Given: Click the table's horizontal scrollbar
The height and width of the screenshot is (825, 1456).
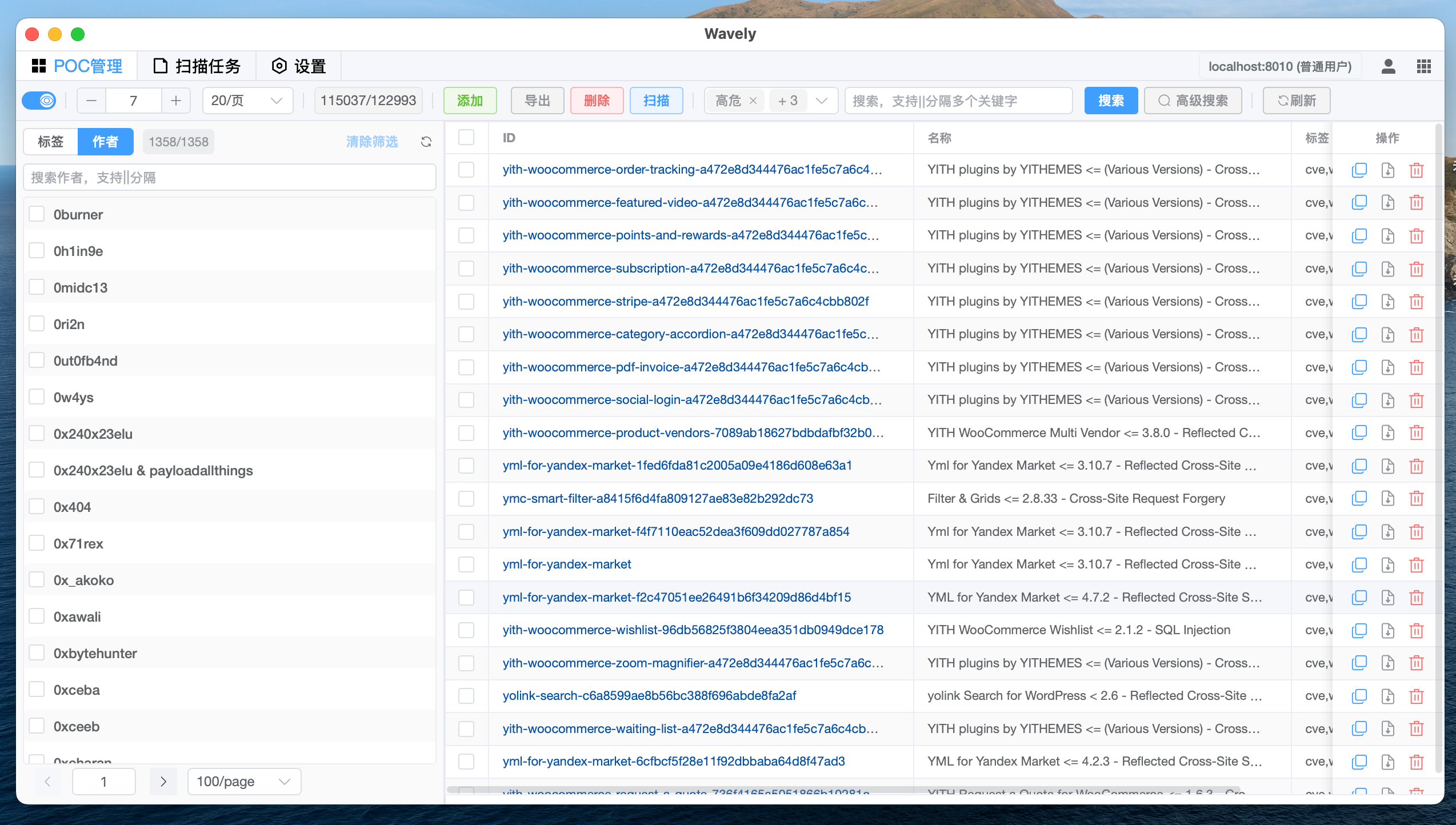Looking at the screenshot, I should tap(843, 790).
